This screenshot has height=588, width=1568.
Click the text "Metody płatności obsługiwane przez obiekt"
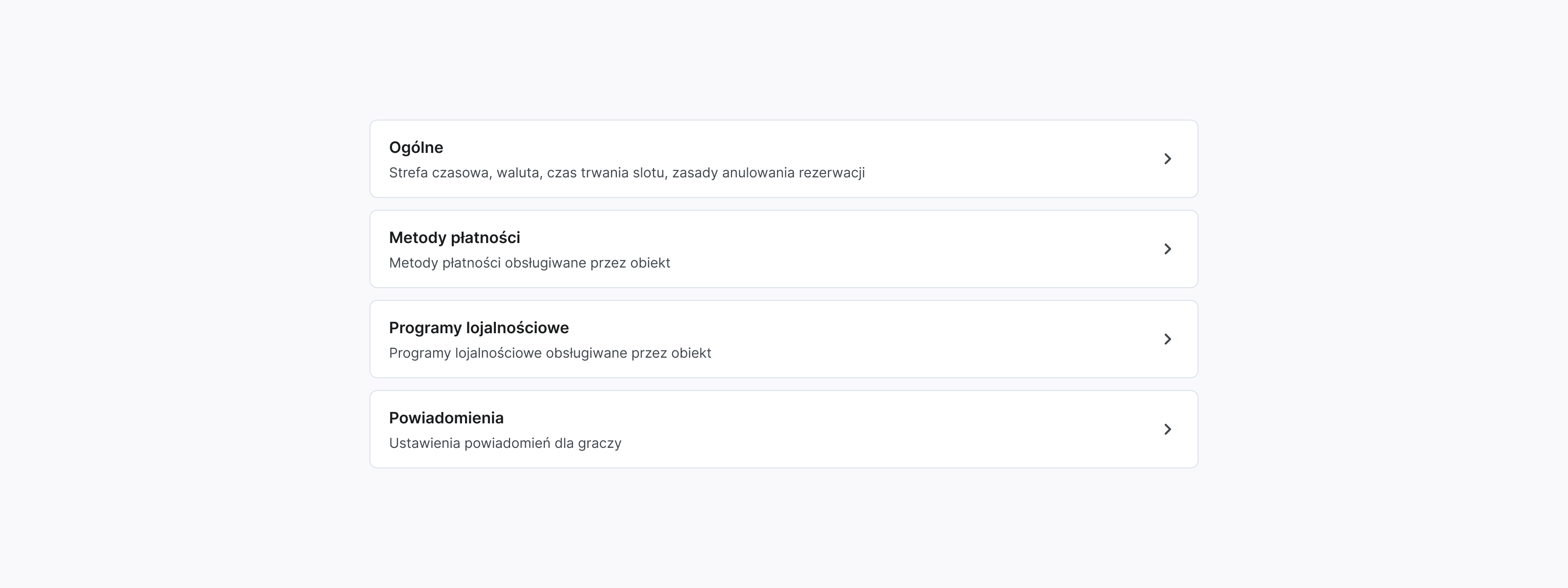pos(529,263)
